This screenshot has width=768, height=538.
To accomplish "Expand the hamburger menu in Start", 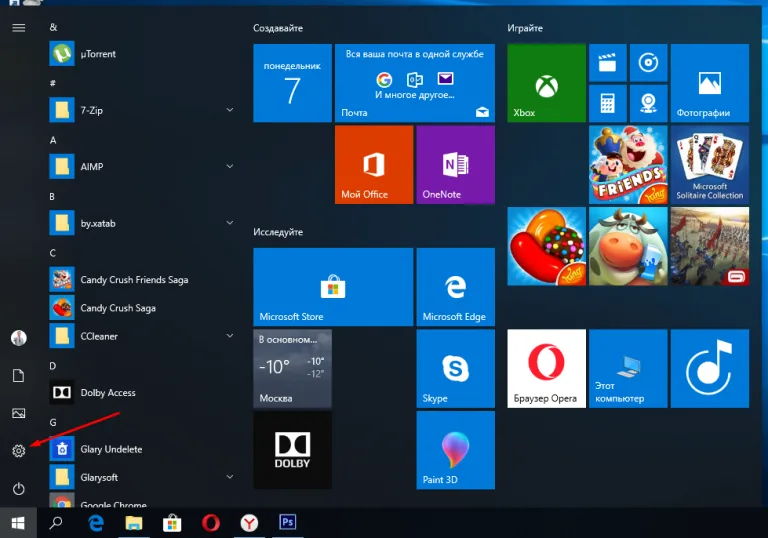I will [19, 28].
